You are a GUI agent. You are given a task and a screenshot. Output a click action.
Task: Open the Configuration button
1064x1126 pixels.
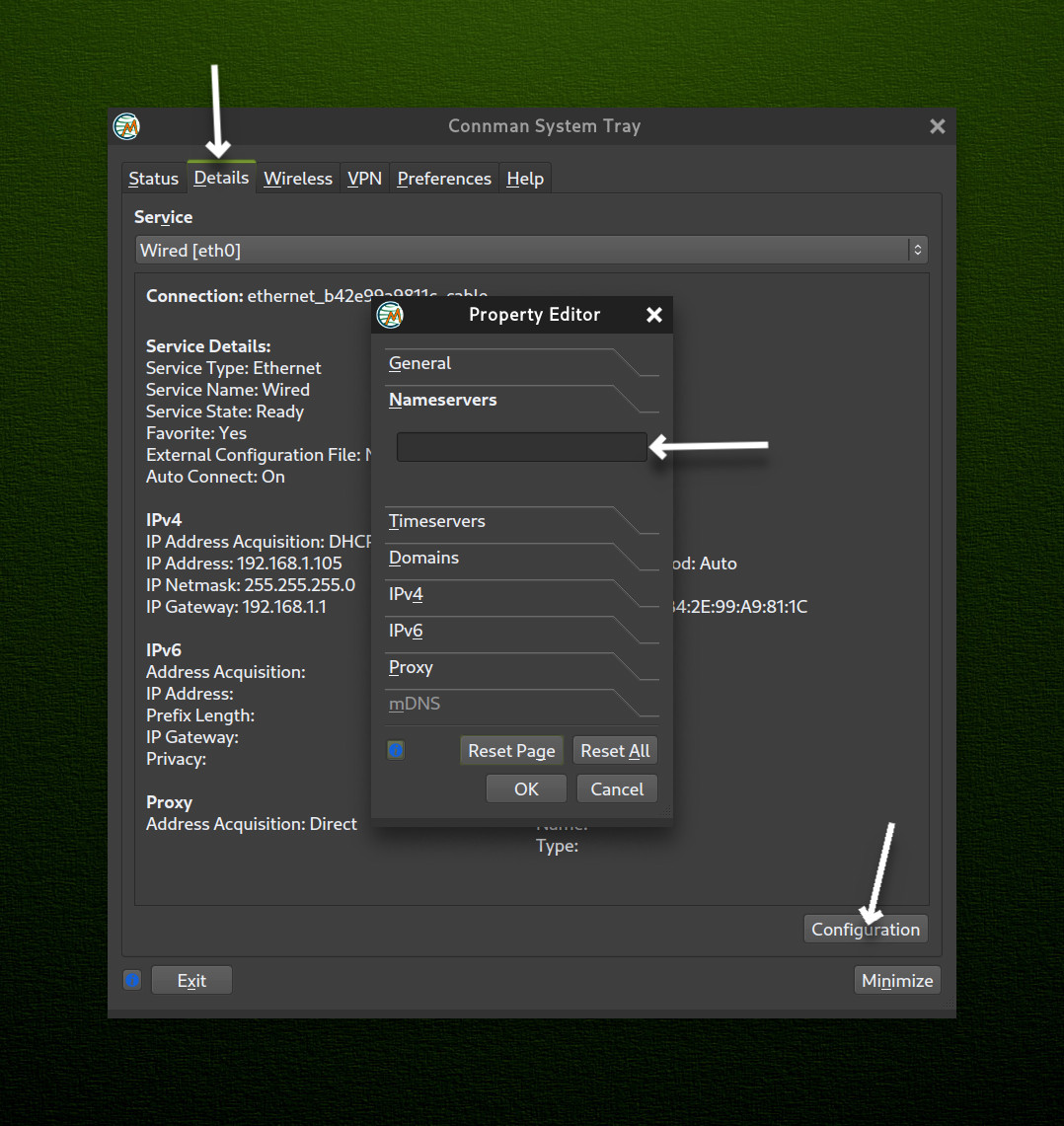click(866, 929)
